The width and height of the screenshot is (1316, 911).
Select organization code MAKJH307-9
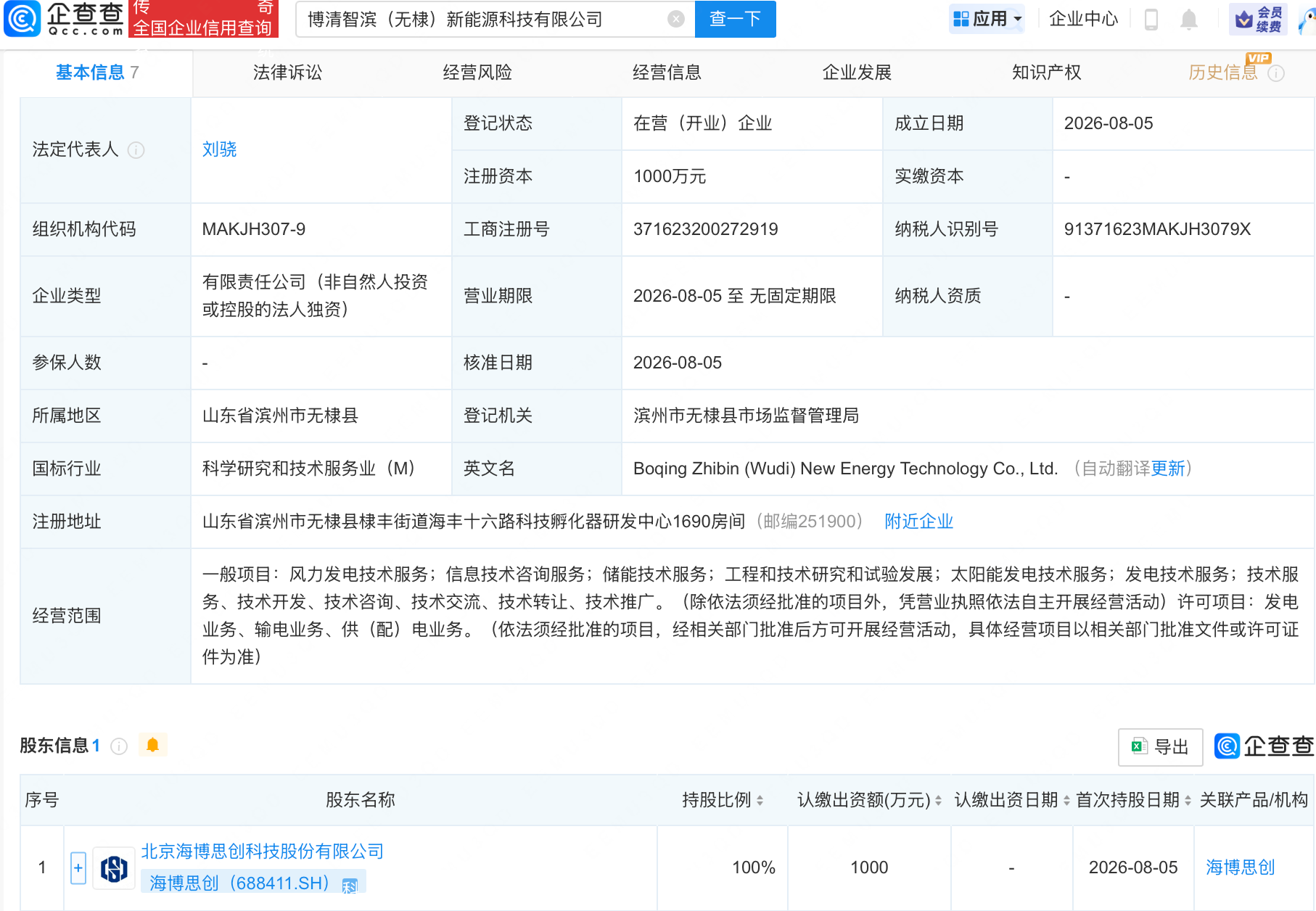click(254, 229)
